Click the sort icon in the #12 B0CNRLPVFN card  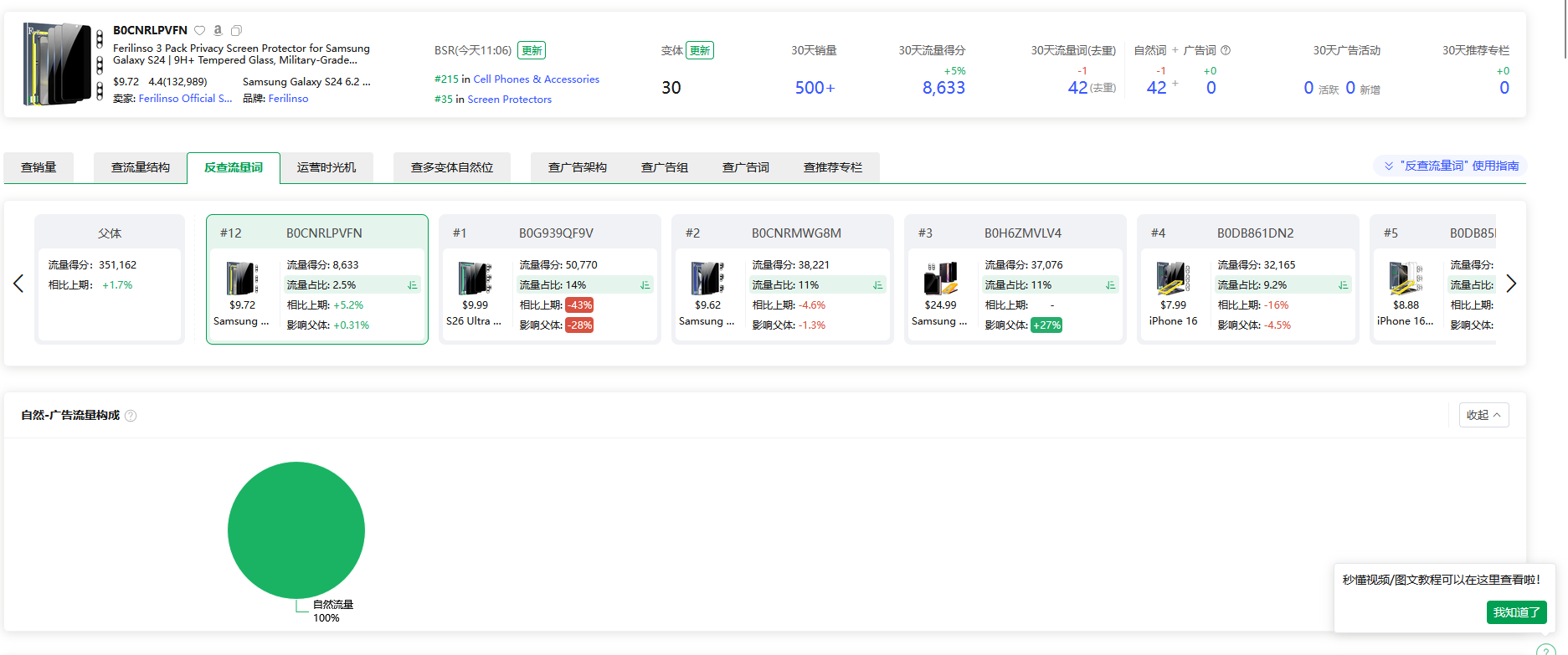(x=412, y=285)
